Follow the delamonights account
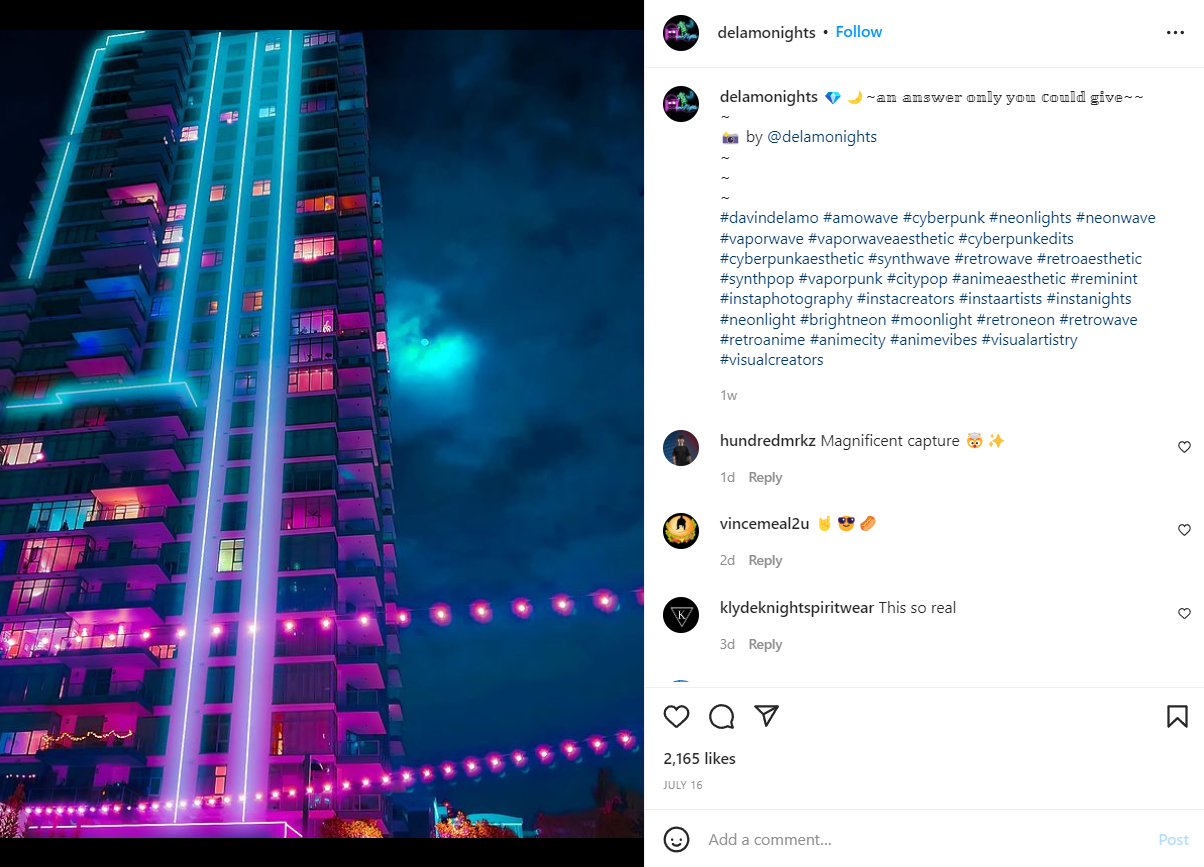 coord(859,32)
